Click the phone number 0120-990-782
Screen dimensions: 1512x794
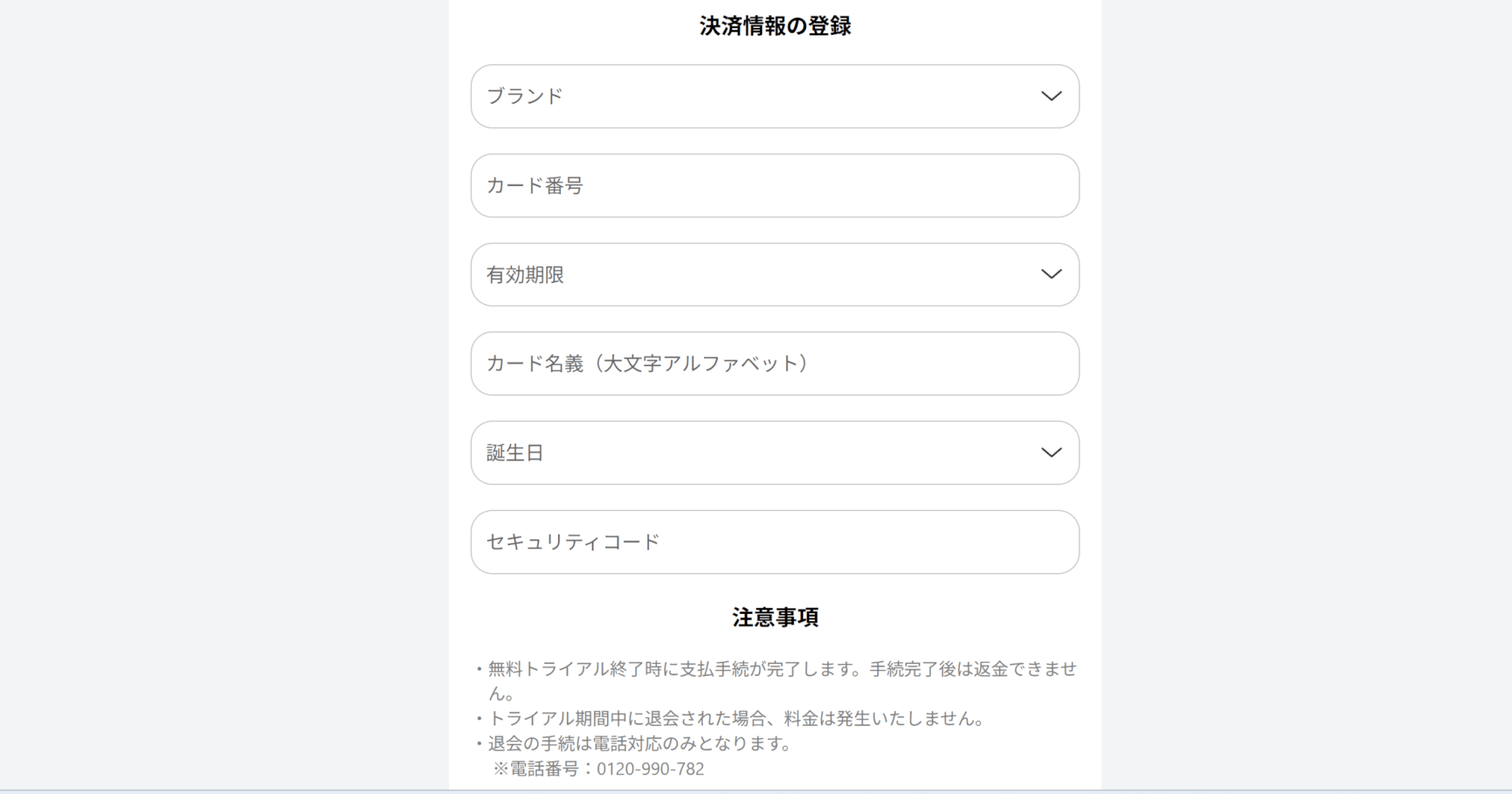coord(650,769)
